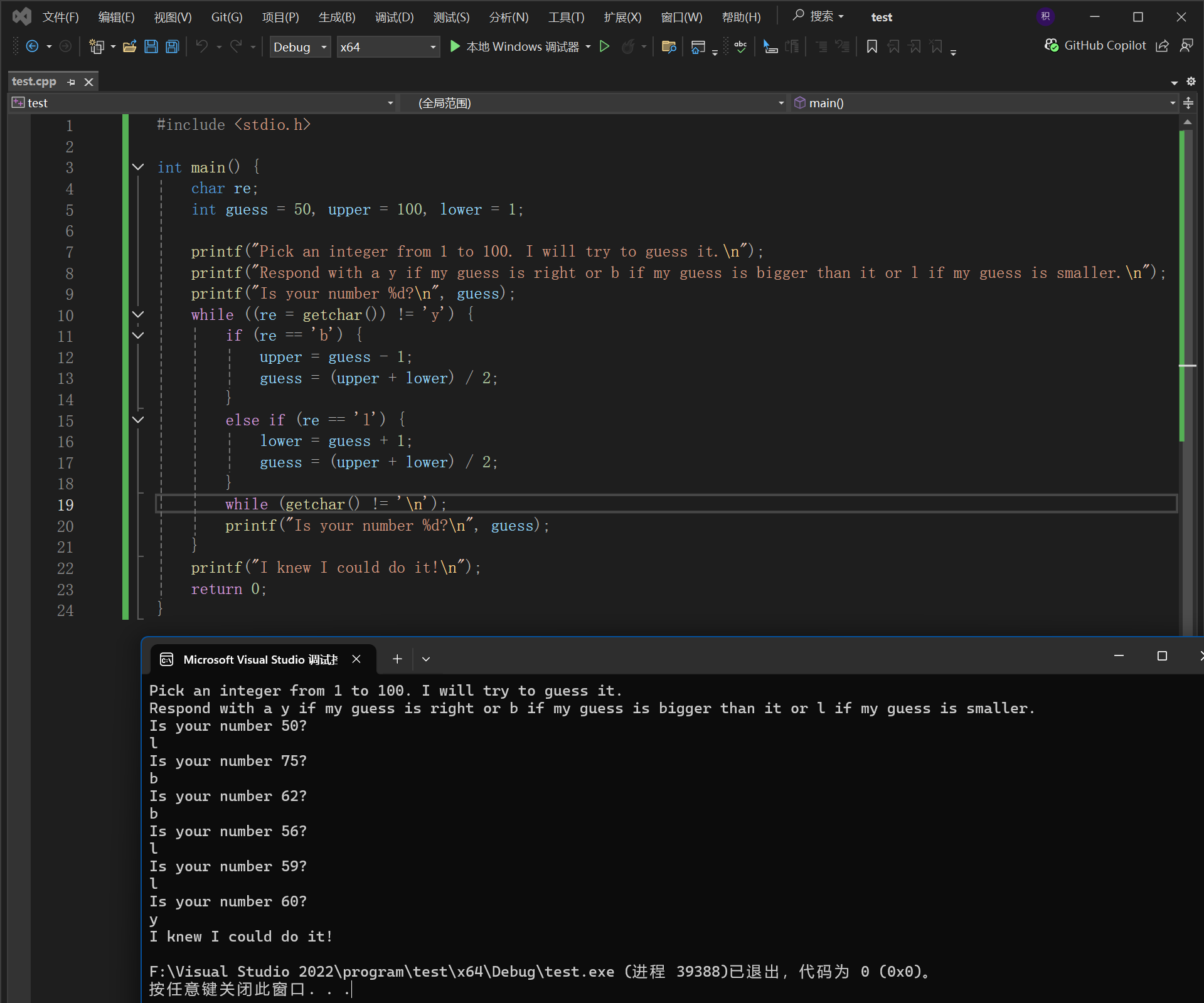
Task: Start without debugging using hollow play icon
Action: coord(604,46)
